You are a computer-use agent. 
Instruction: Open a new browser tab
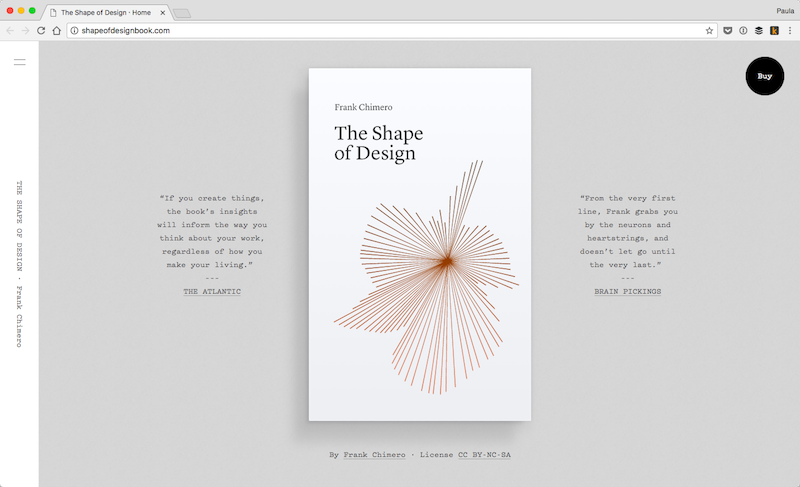pyautogui.click(x=182, y=13)
